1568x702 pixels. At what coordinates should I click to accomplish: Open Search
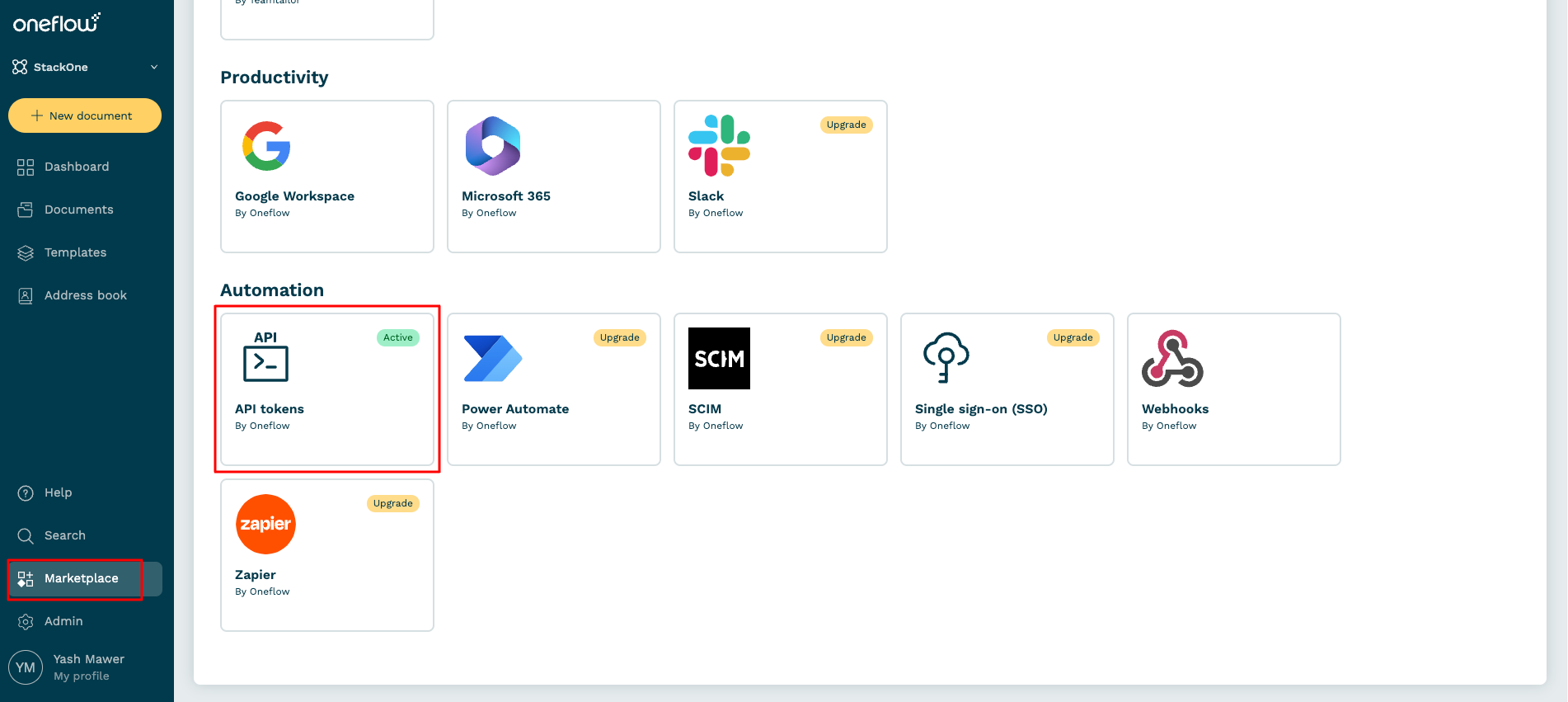coord(65,535)
